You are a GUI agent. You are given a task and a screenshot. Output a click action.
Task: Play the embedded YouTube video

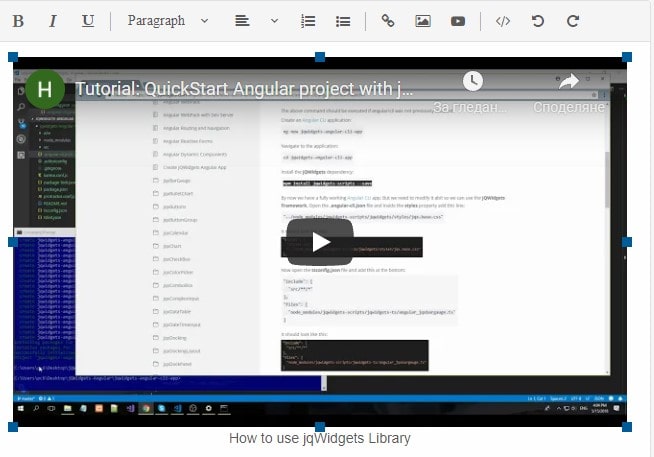(x=320, y=242)
